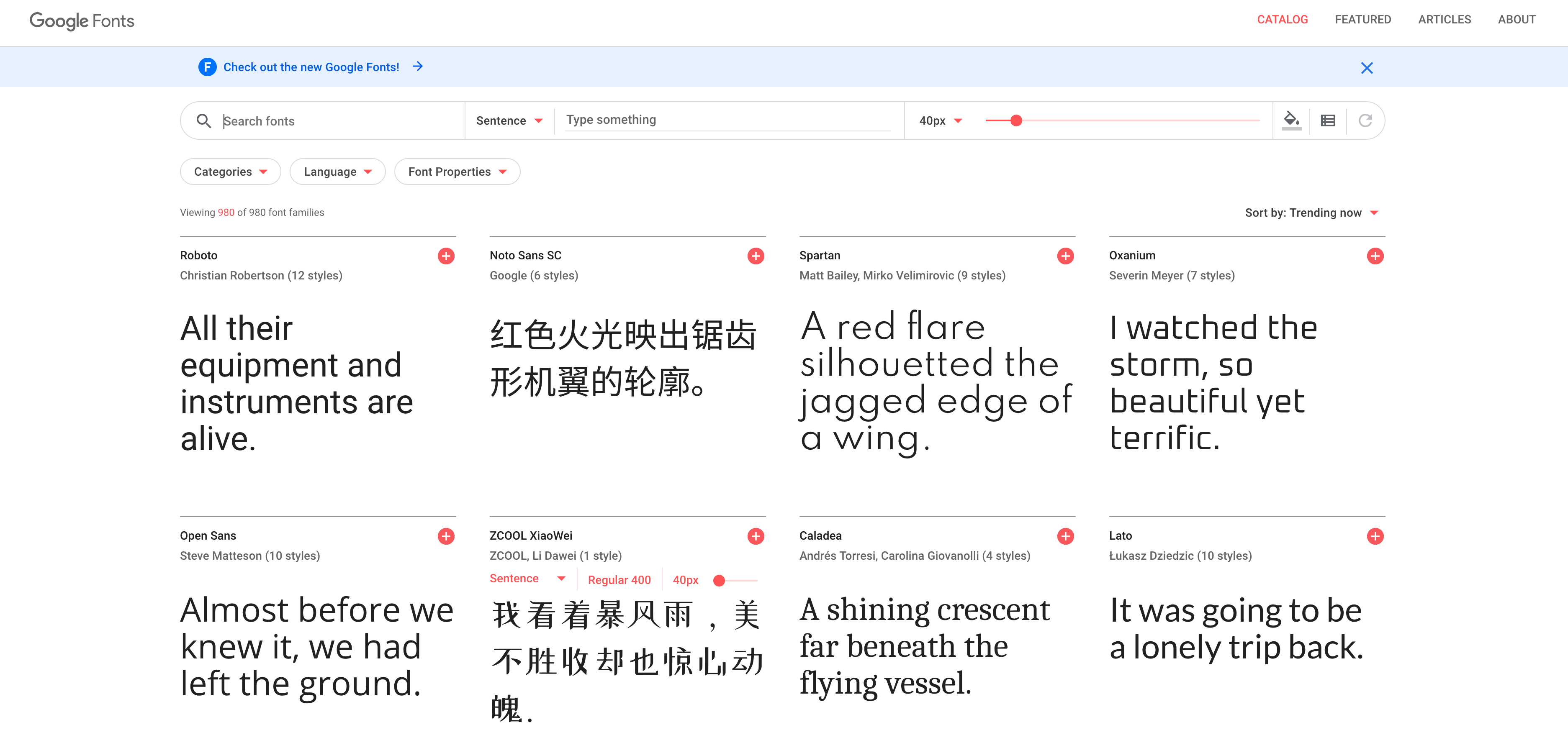This screenshot has width=1568, height=753.
Task: Add Spartan font with plus icon
Action: tap(1065, 256)
